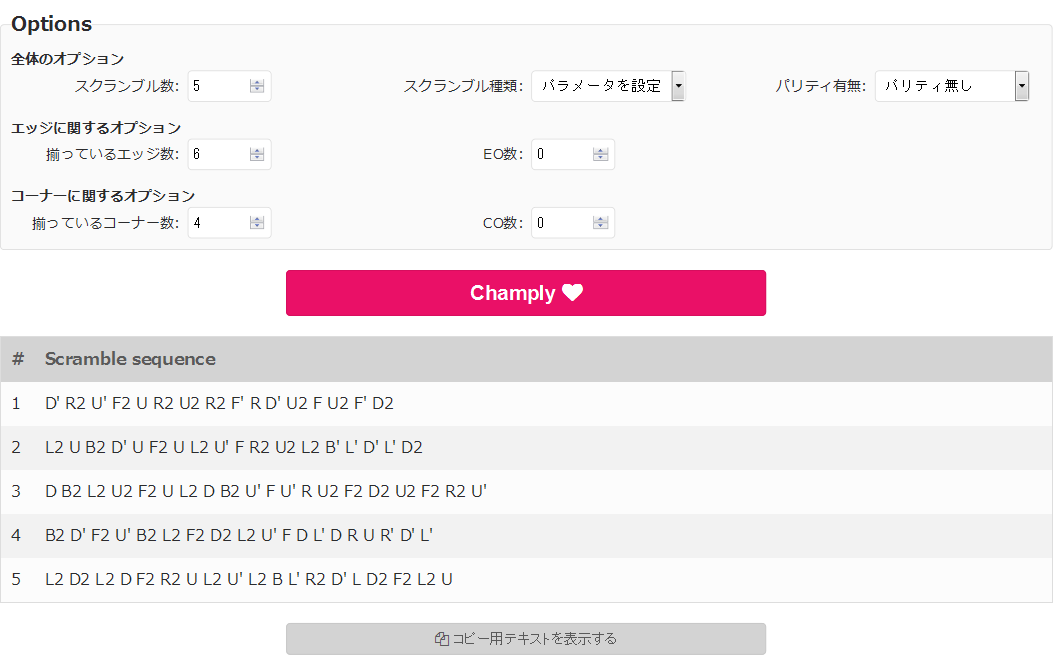Click the pink Champly button
Screen dimensions: 1053x668
(526, 293)
